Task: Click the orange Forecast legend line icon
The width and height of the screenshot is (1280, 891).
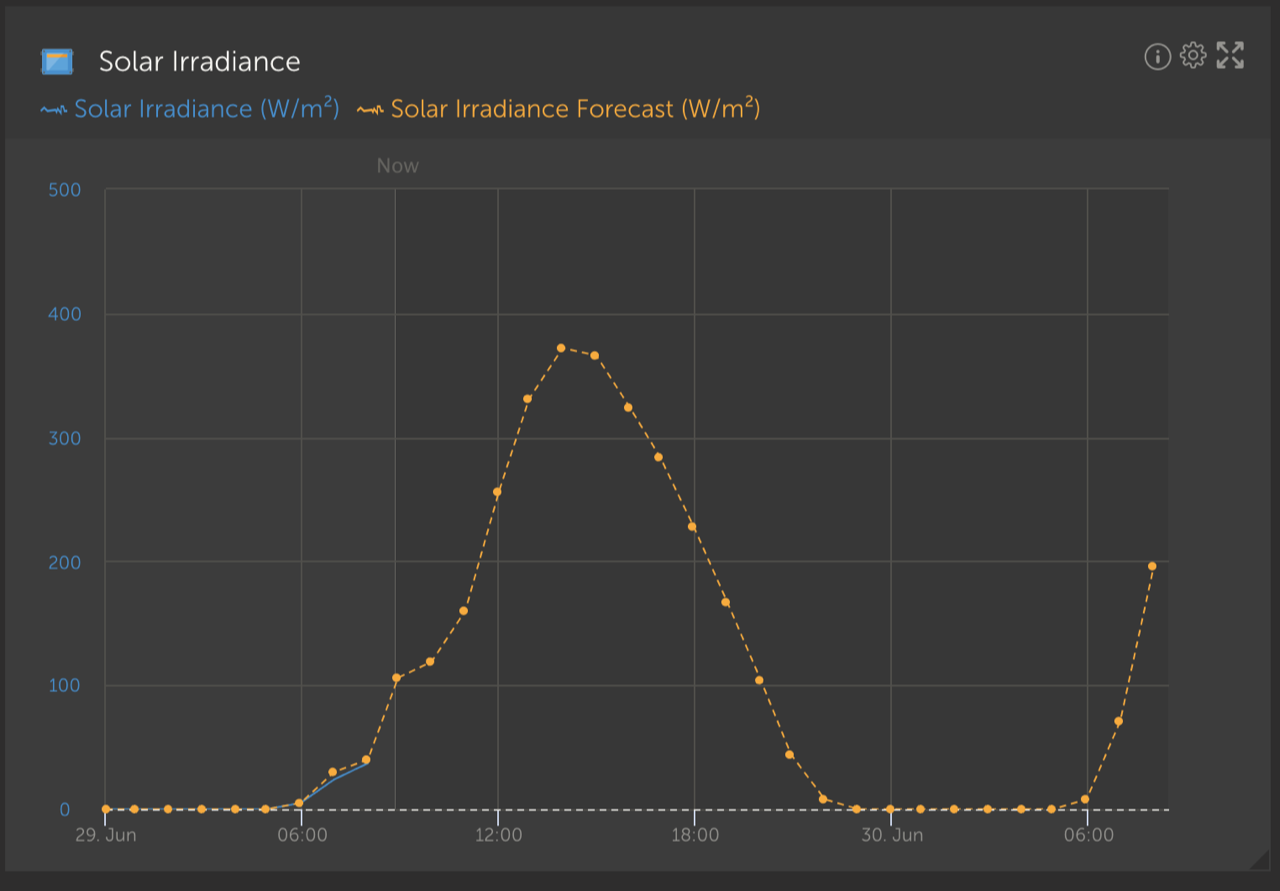Action: coord(369,108)
